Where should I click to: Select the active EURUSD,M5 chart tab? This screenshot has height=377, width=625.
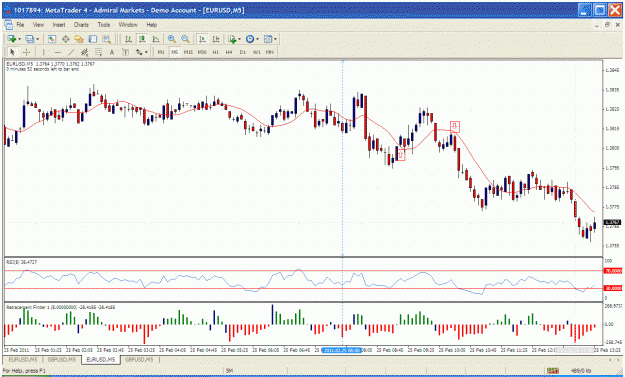point(101,359)
